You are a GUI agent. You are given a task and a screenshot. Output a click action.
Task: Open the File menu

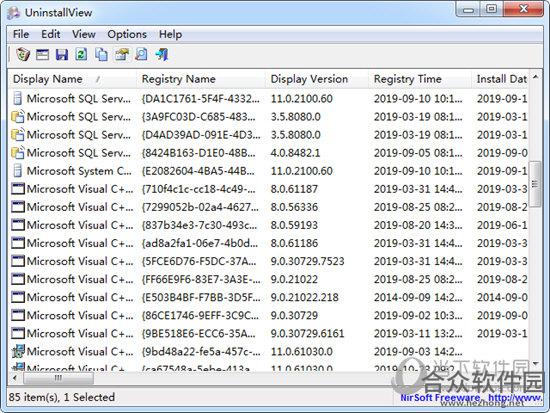(x=21, y=34)
